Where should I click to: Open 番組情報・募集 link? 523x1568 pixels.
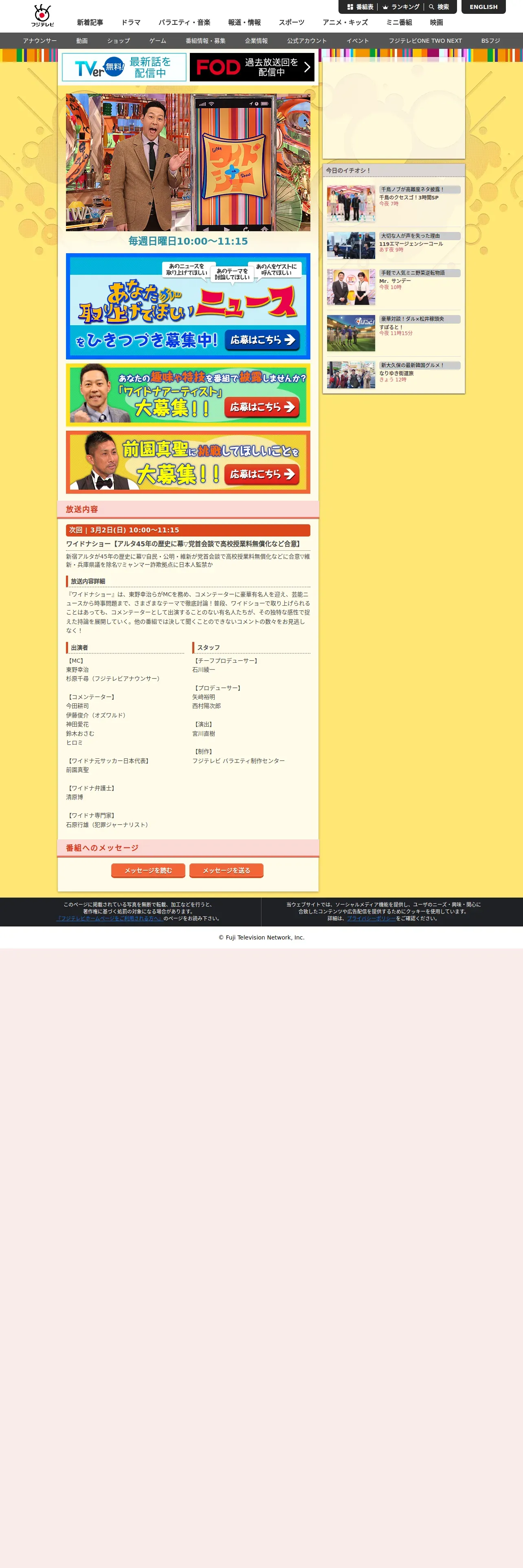coord(206,41)
